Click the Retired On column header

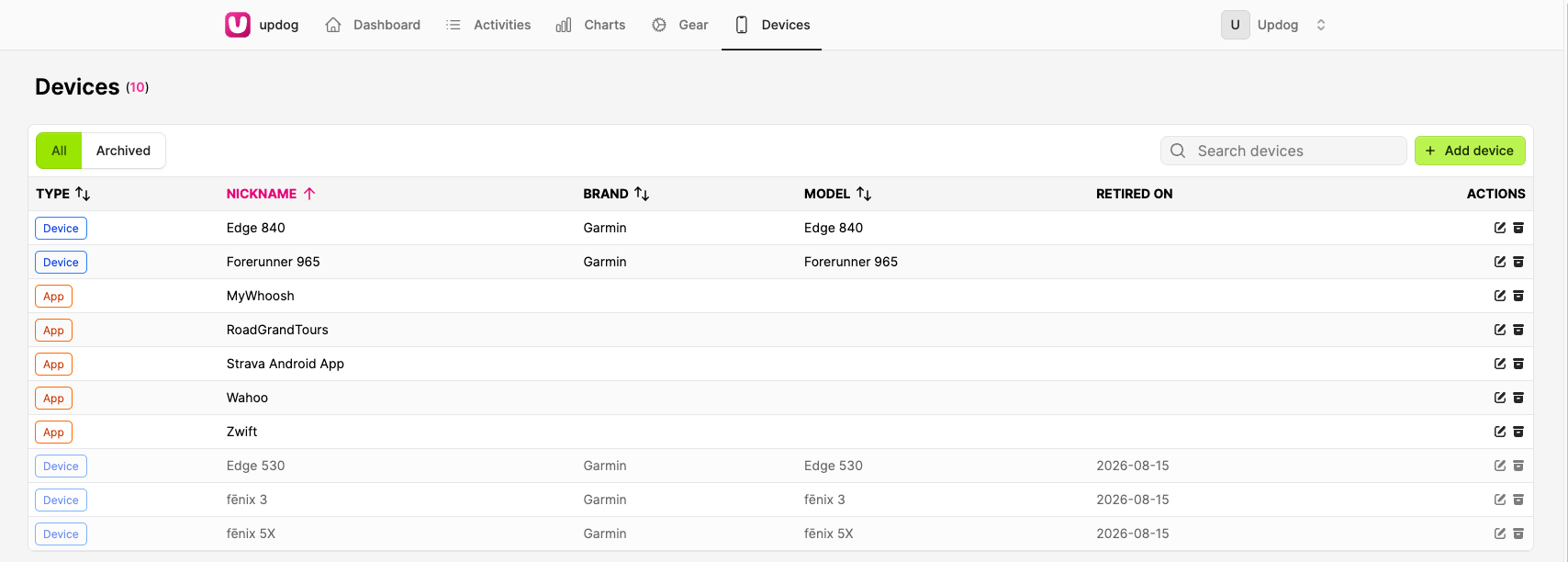(1135, 194)
